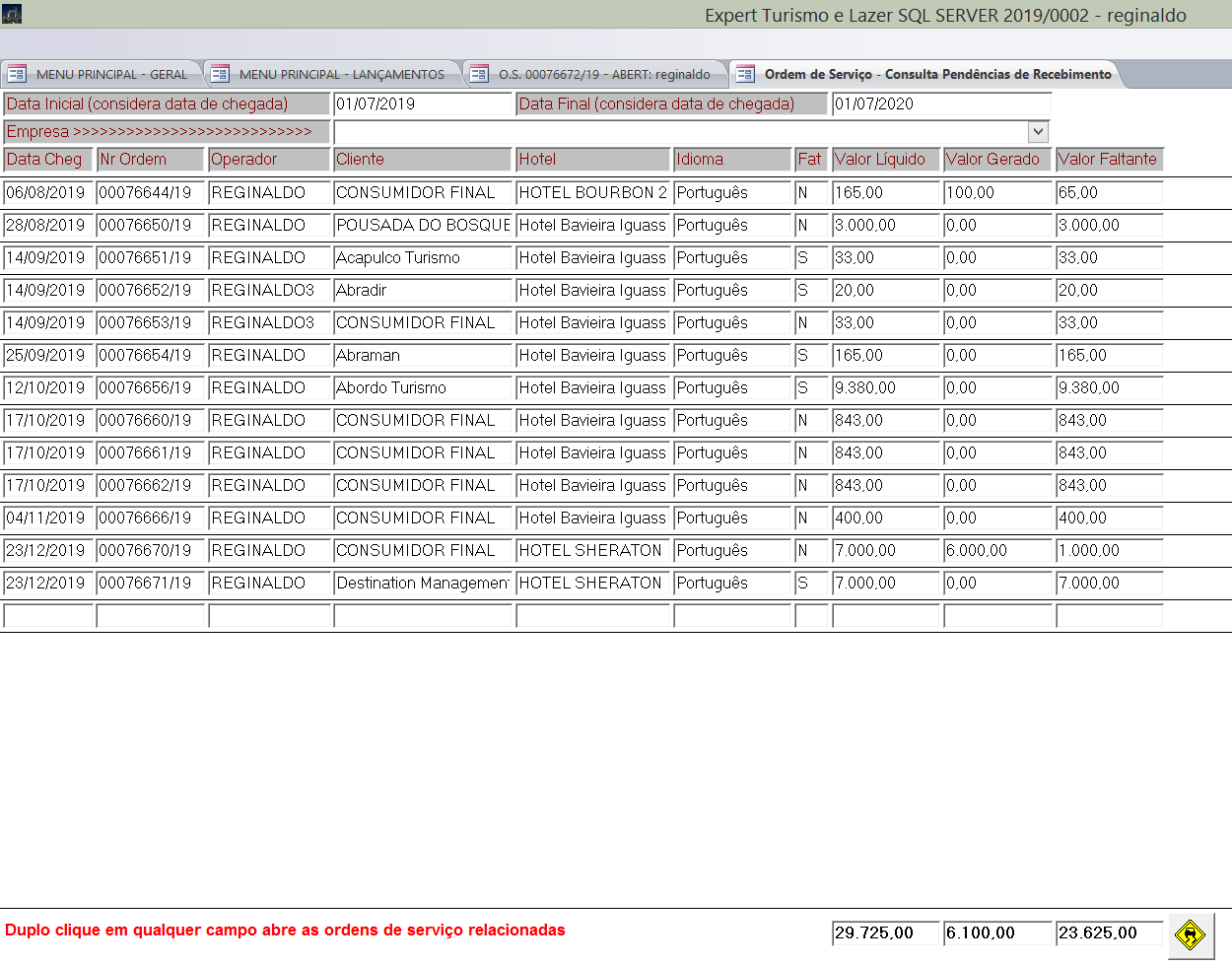Click the form icon on MENU PRINCIPAL - LANÇAMENTOS tab
1232x966 pixels.
tap(220, 74)
